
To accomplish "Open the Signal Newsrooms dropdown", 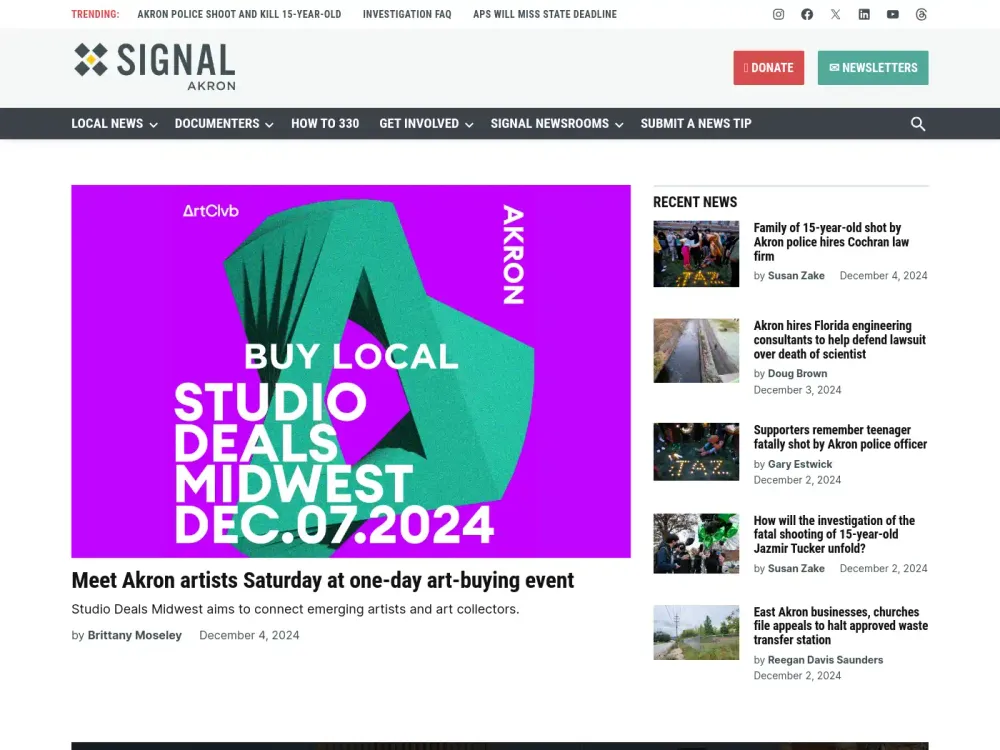I will [x=556, y=123].
